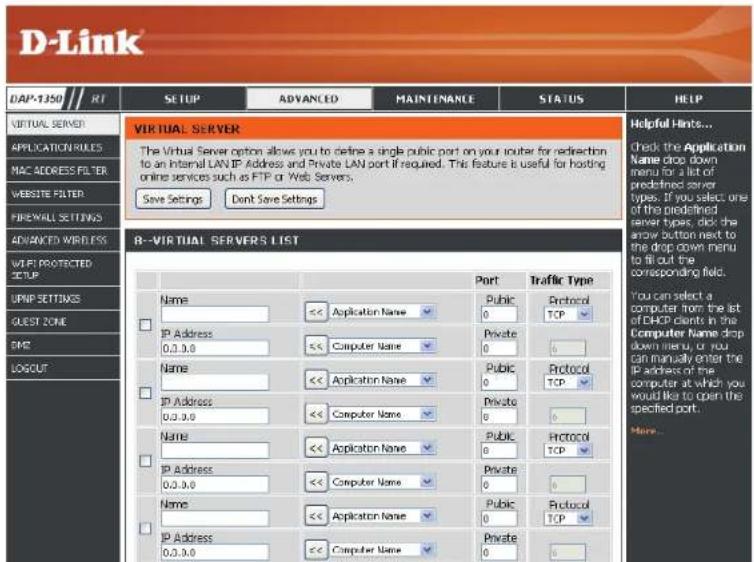Click the Dont Save Settings button
The image size is (754, 562).
click(x=275, y=199)
